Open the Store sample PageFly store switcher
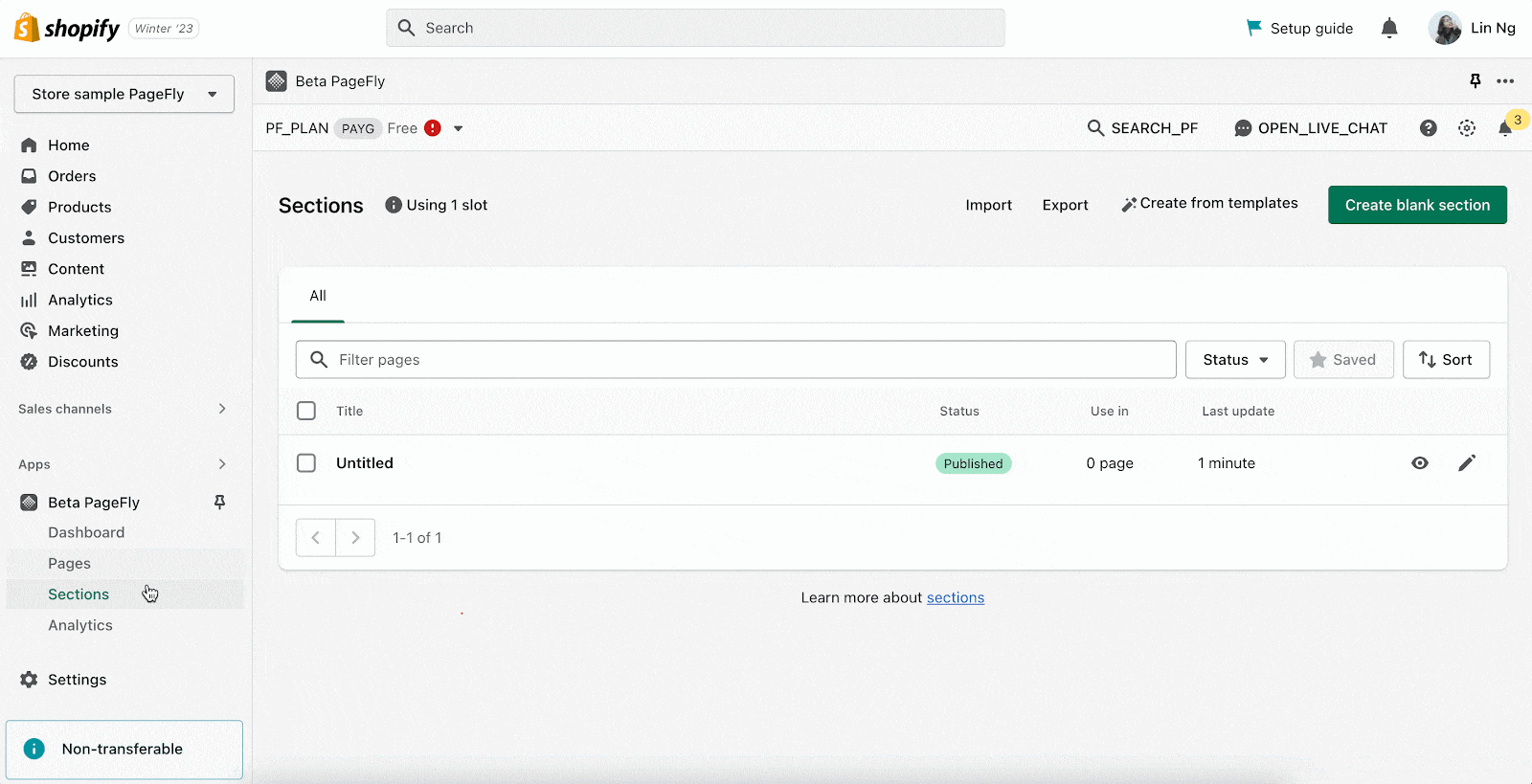This screenshot has width=1532, height=784. (124, 94)
